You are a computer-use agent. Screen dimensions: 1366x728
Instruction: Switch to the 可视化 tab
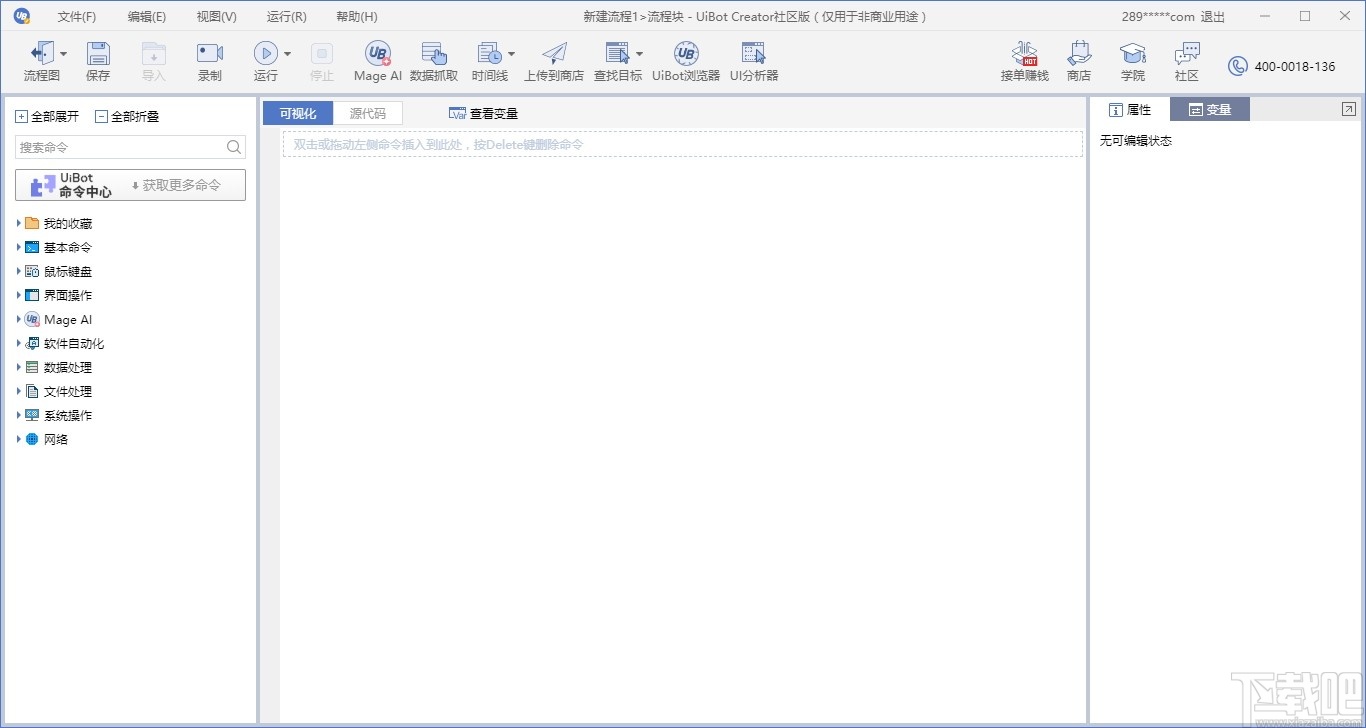click(298, 113)
